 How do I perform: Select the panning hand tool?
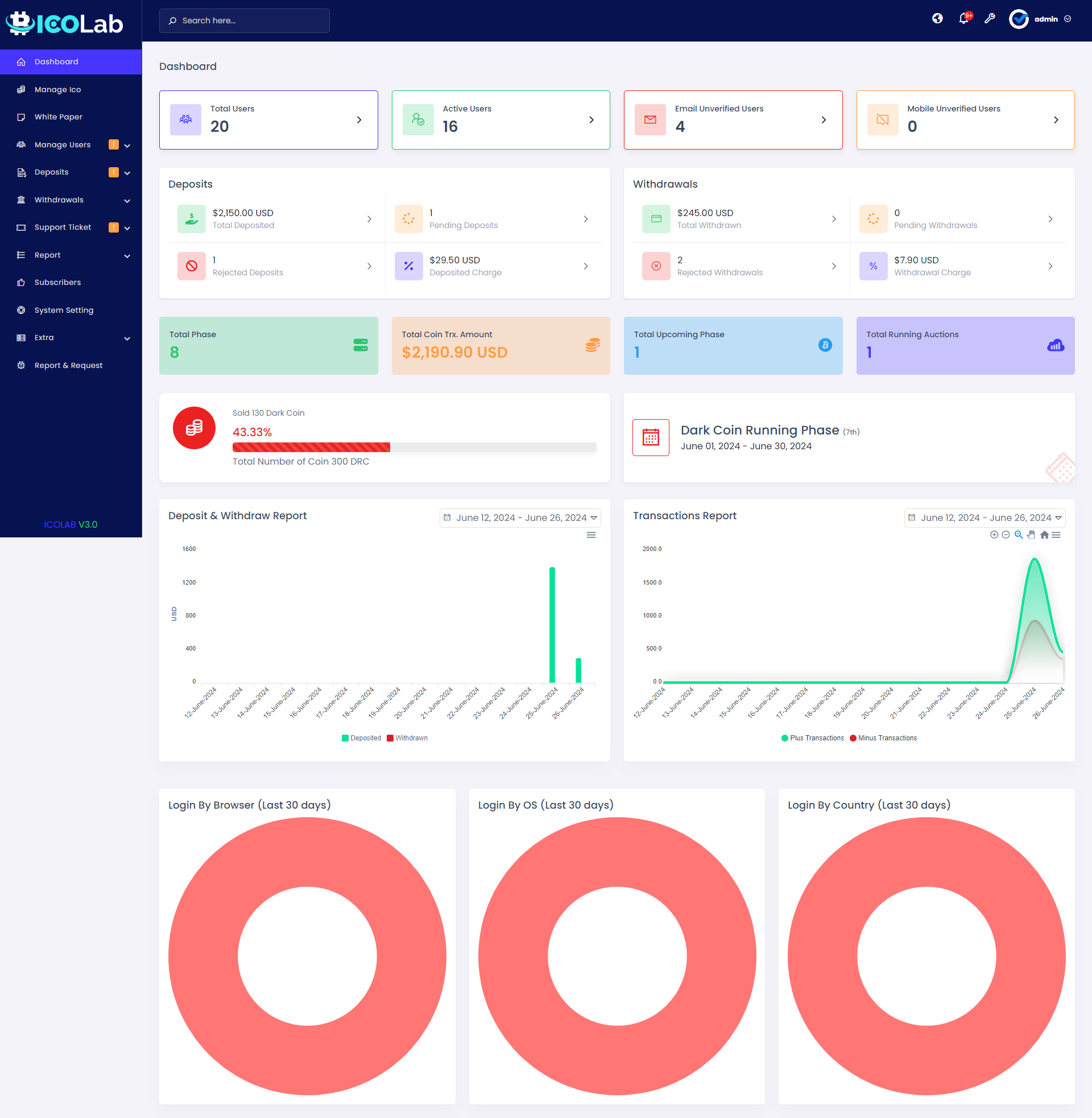pos(1031,535)
